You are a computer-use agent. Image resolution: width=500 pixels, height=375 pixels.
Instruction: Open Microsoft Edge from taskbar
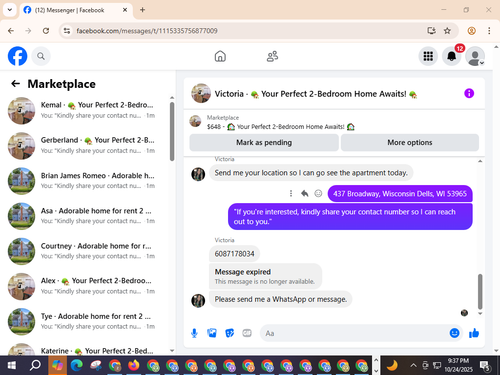tap(76, 365)
